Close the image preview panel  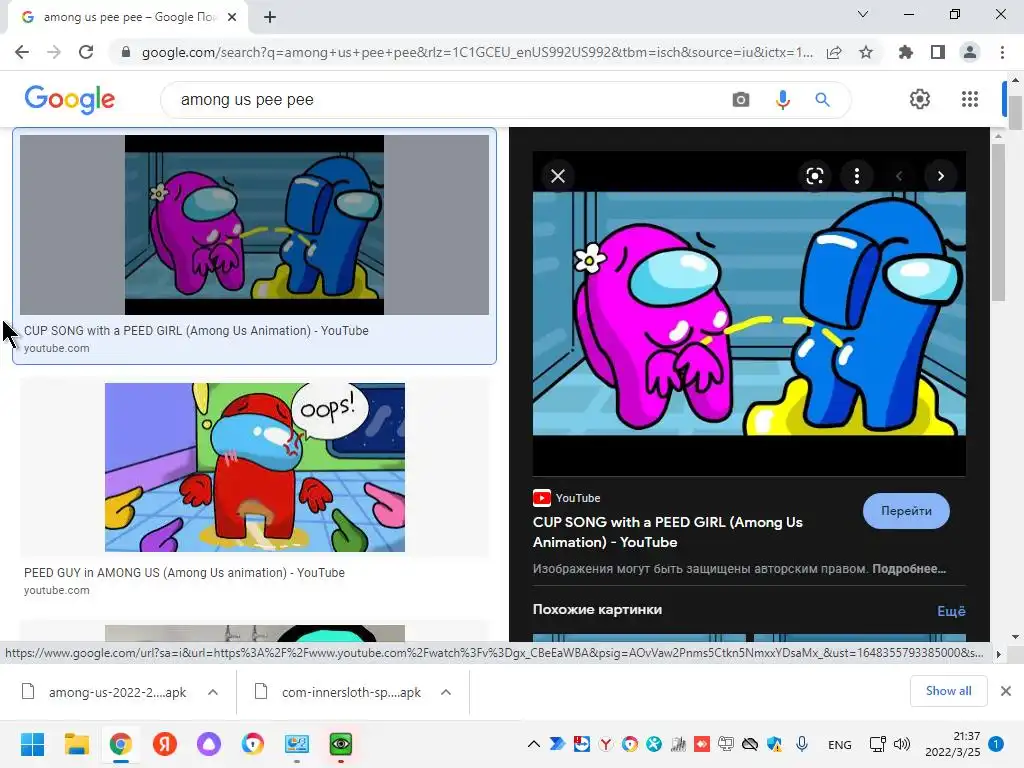pyautogui.click(x=558, y=176)
